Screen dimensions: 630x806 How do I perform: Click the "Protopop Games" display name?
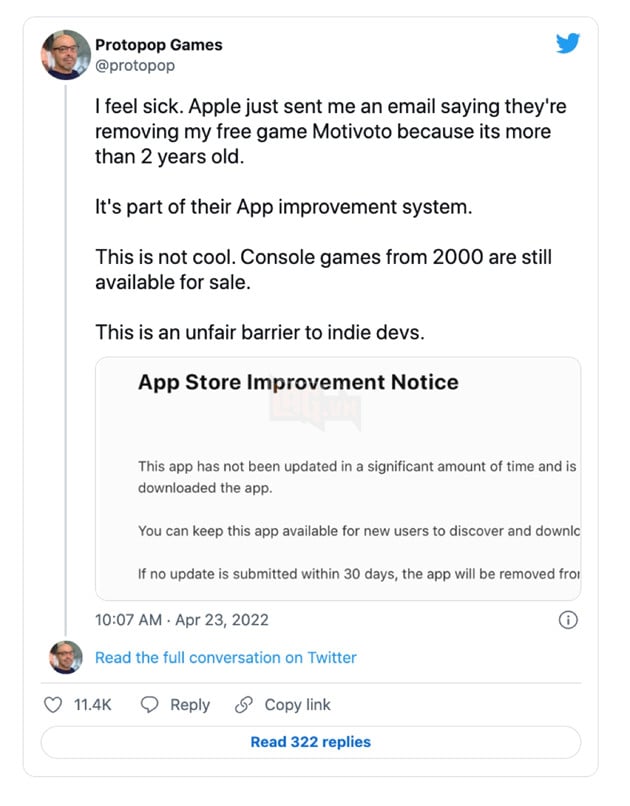pyautogui.click(x=158, y=44)
